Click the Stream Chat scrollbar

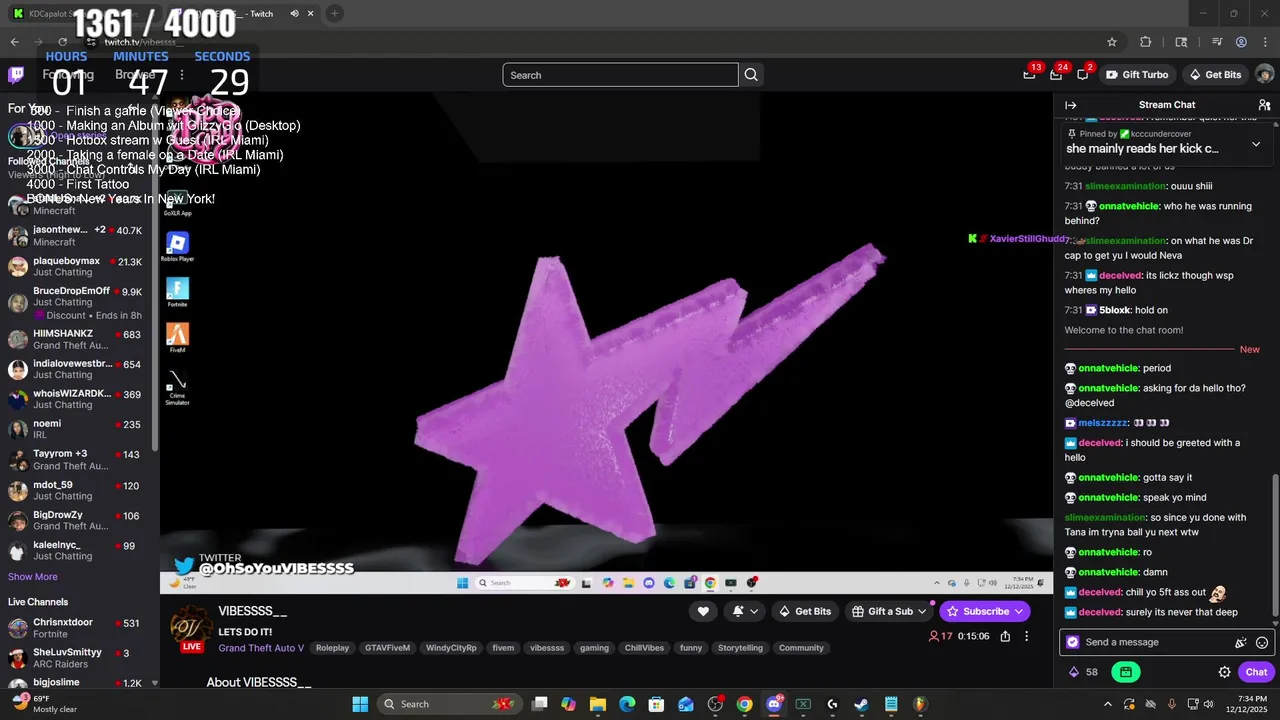tap(1275, 545)
